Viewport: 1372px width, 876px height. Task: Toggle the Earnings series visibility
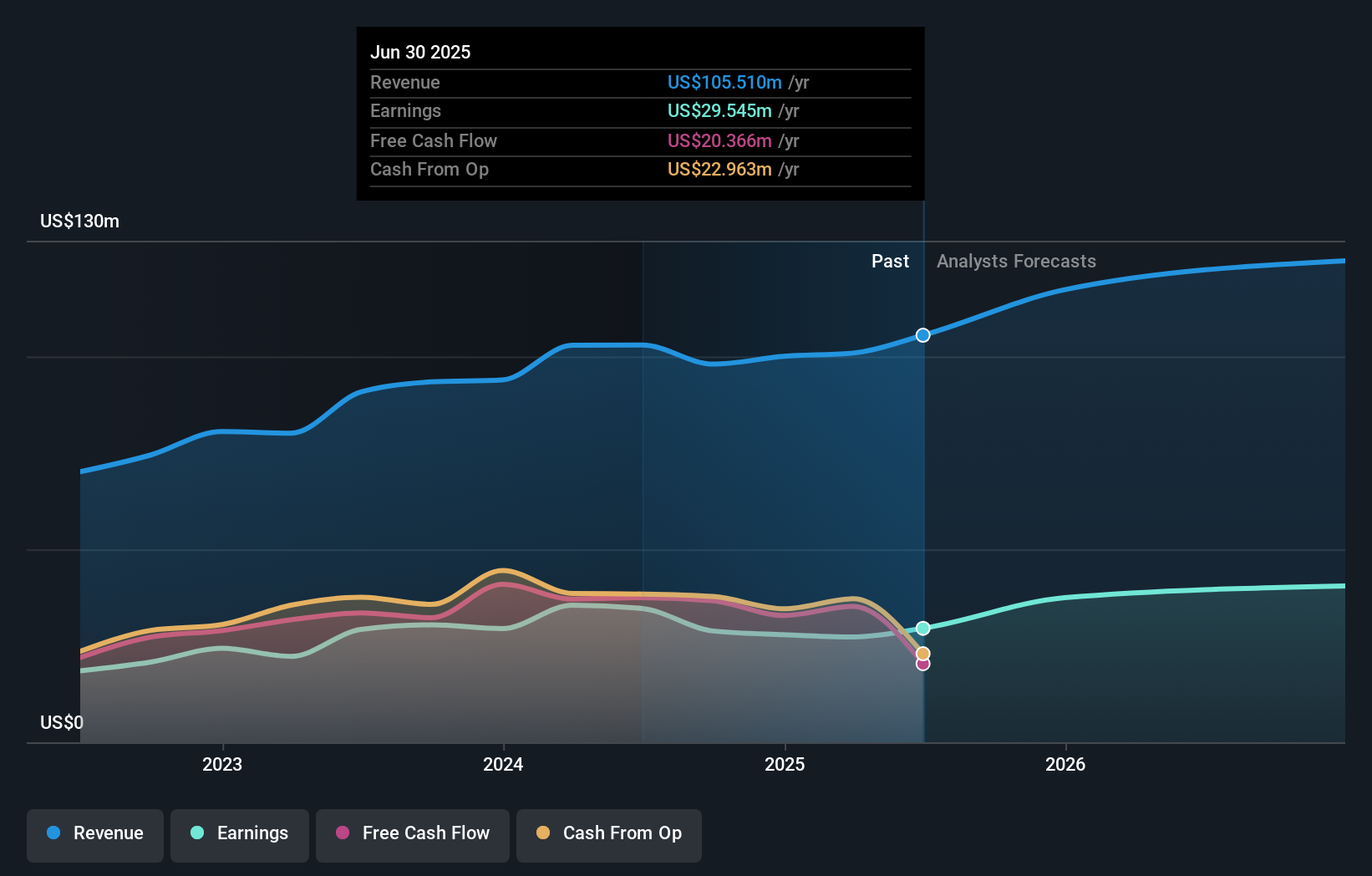[240, 835]
